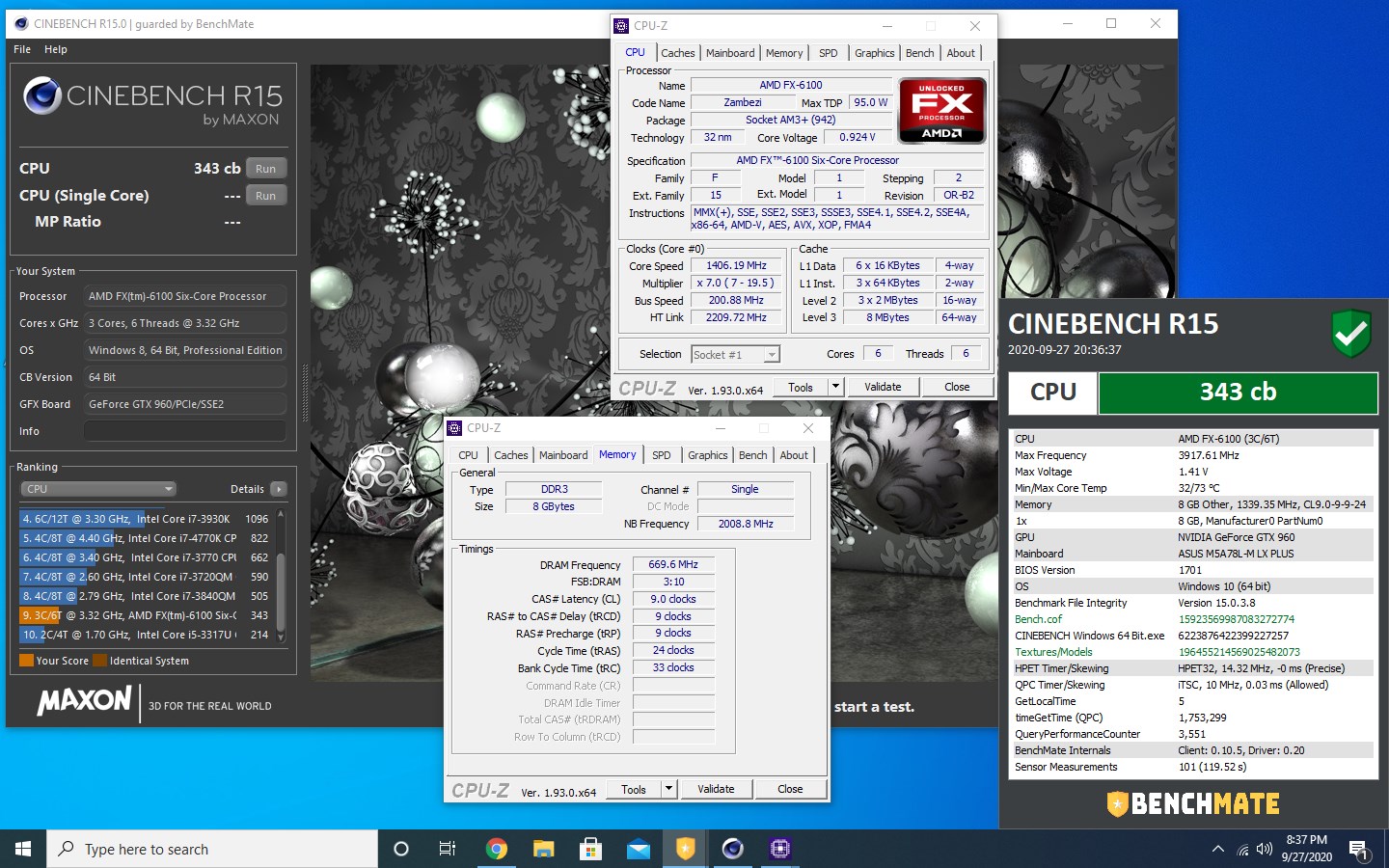Open Mail app from taskbar
1389x868 pixels.
click(x=638, y=849)
